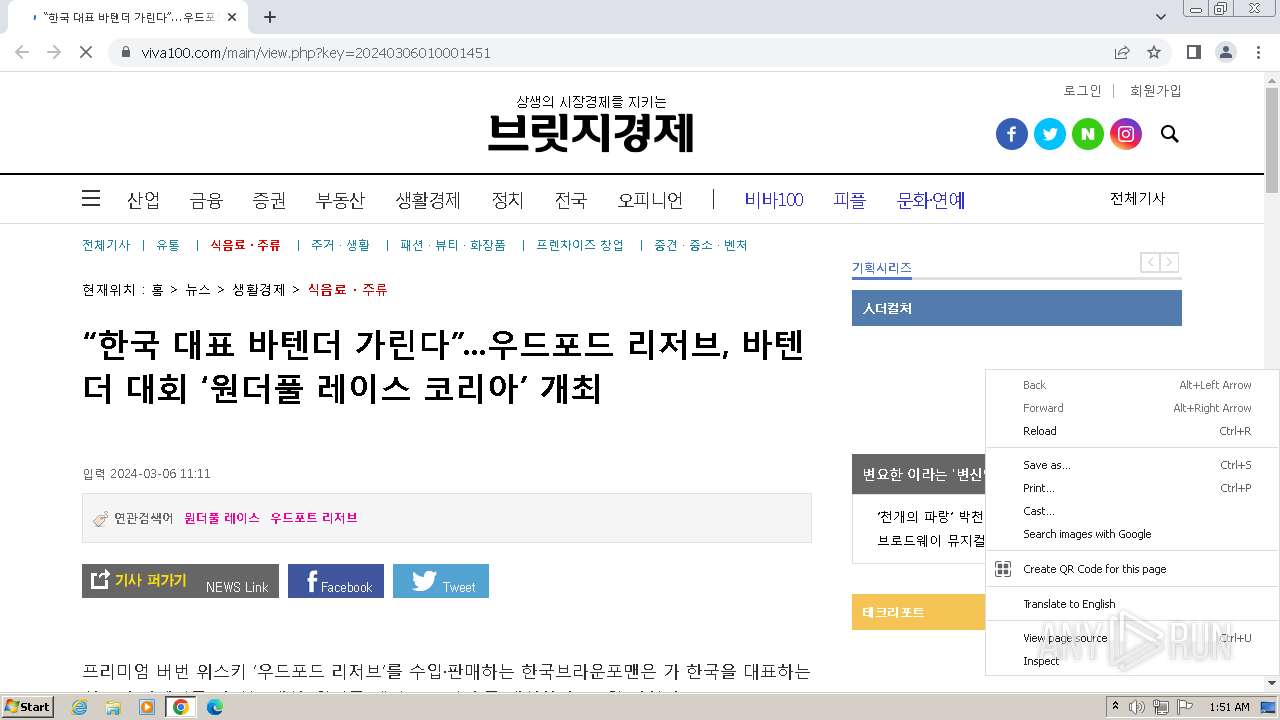Choose Translate to English
This screenshot has width=1280, height=720.
pyautogui.click(x=1132, y=604)
